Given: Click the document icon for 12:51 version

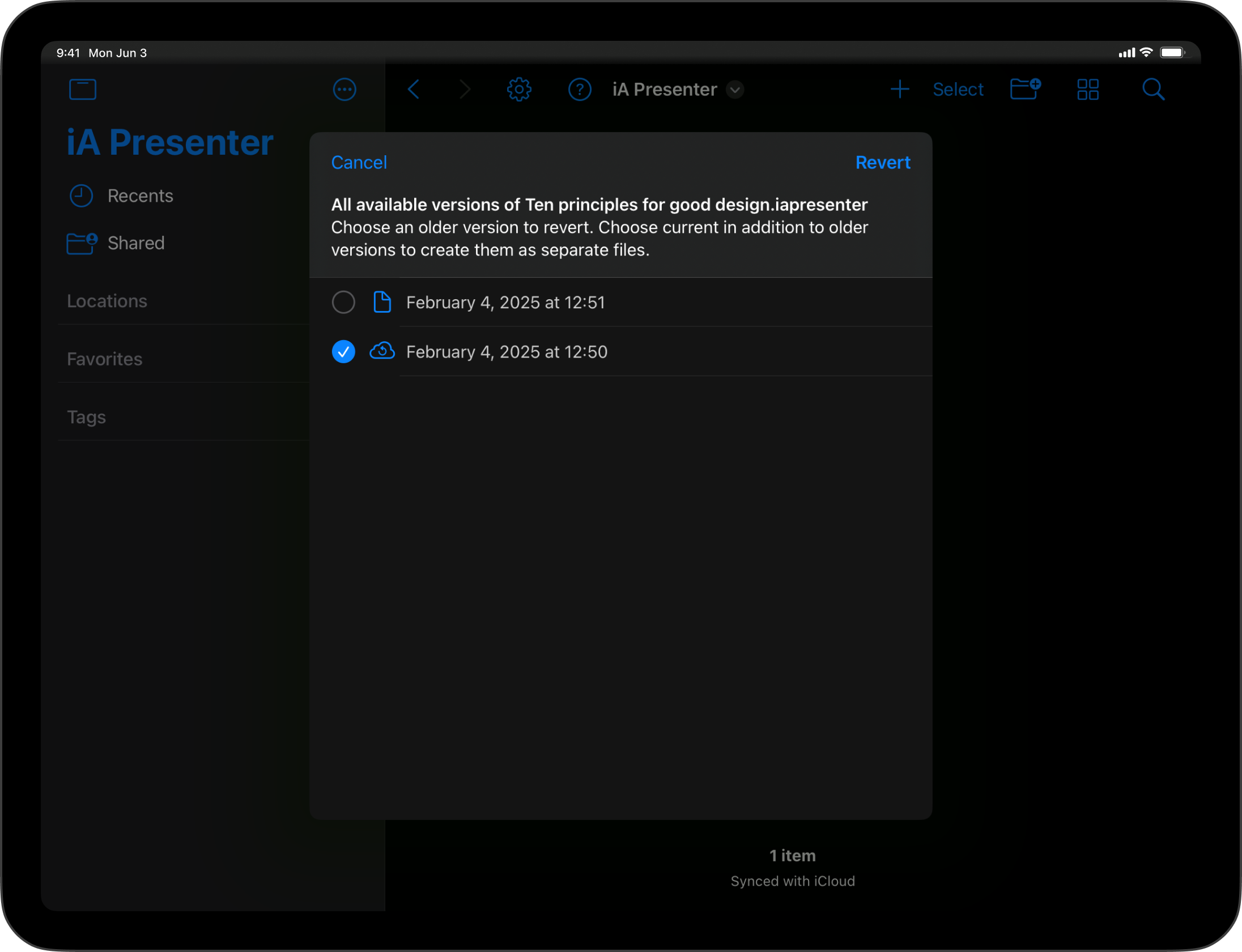Looking at the screenshot, I should [382, 302].
